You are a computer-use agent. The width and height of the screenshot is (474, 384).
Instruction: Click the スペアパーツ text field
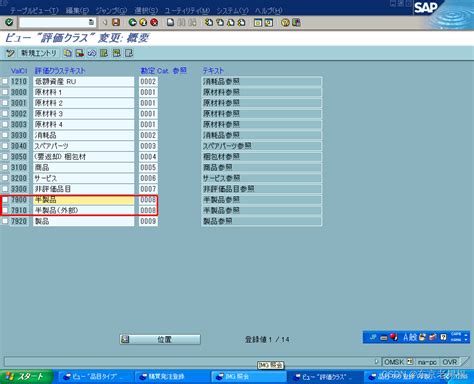pyautogui.click(x=83, y=146)
